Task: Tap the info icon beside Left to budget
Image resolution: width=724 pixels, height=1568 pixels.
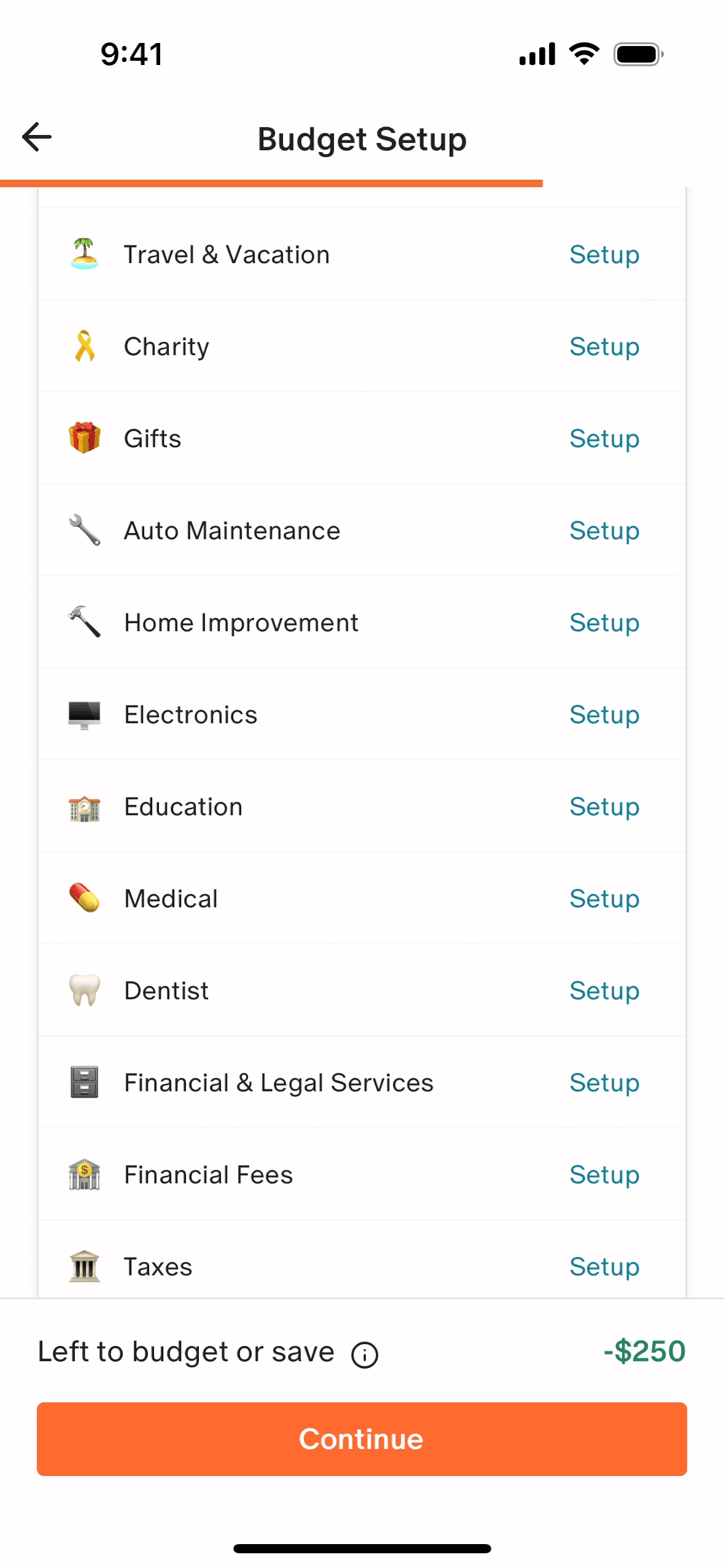Action: 364,1355
